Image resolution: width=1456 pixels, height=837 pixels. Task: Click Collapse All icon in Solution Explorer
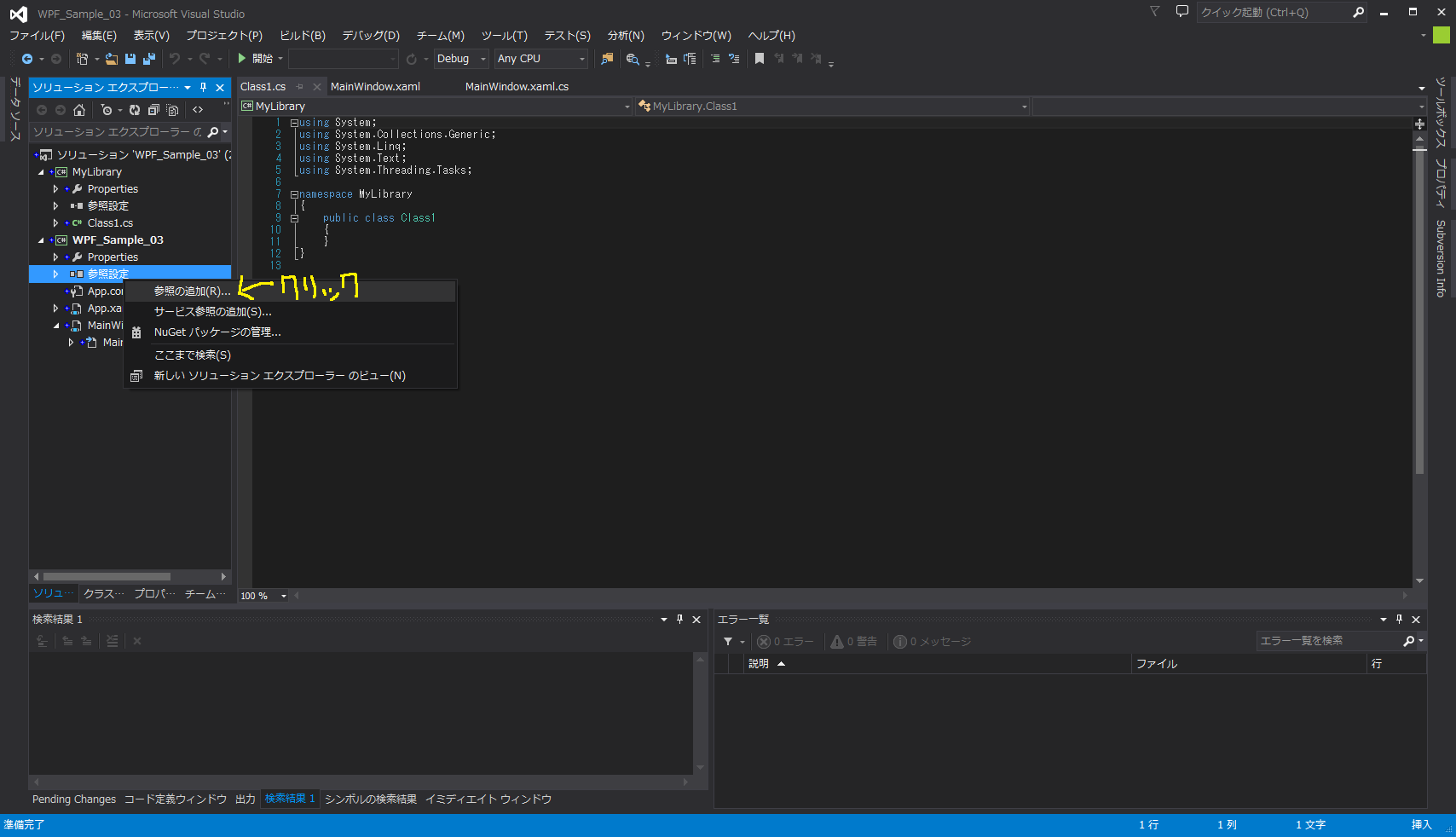tap(153, 110)
